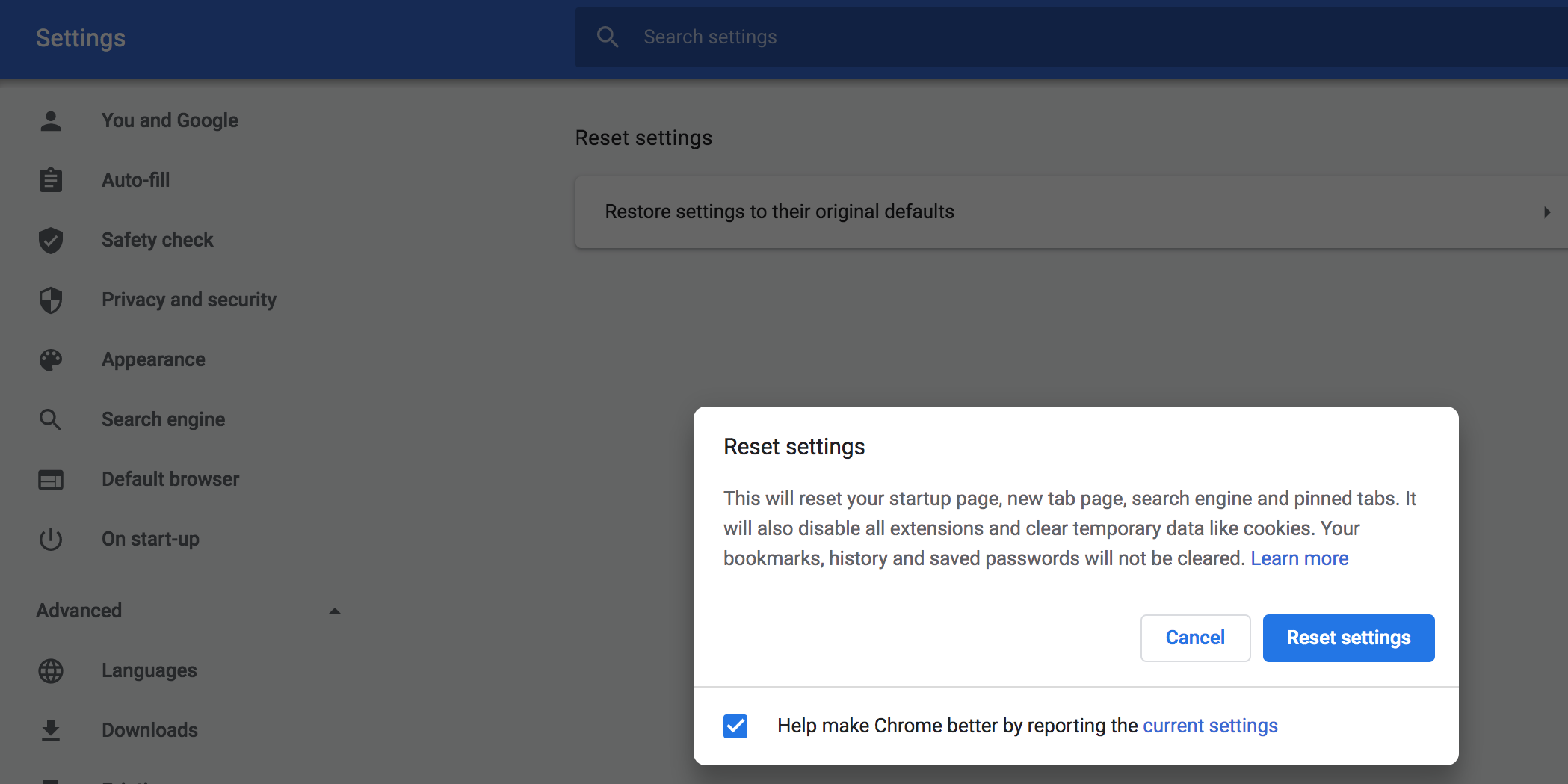The height and width of the screenshot is (784, 1568).
Task: Uncheck the reporting current settings checkbox
Action: coord(735,725)
